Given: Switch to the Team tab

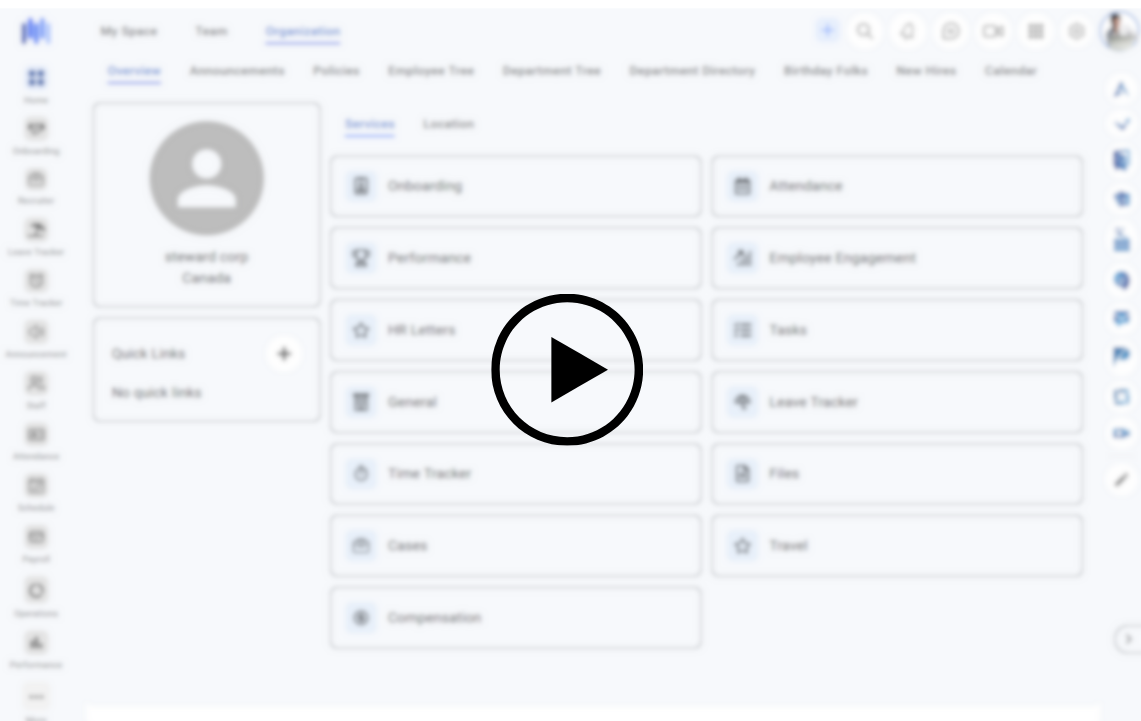Looking at the screenshot, I should [211, 32].
